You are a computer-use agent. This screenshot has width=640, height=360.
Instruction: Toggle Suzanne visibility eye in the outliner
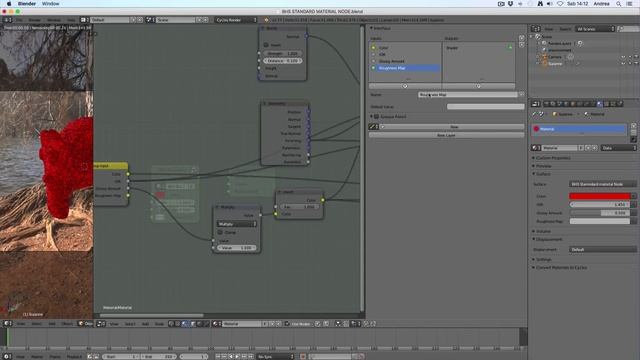pyautogui.click(x=623, y=64)
